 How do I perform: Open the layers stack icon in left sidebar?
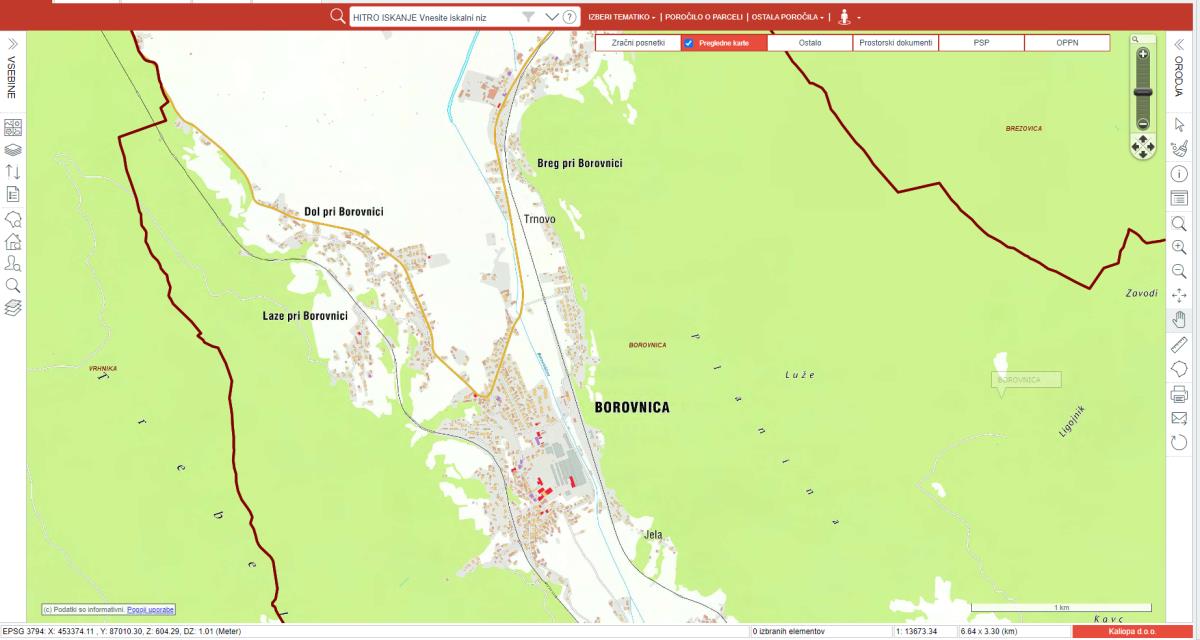pos(14,150)
